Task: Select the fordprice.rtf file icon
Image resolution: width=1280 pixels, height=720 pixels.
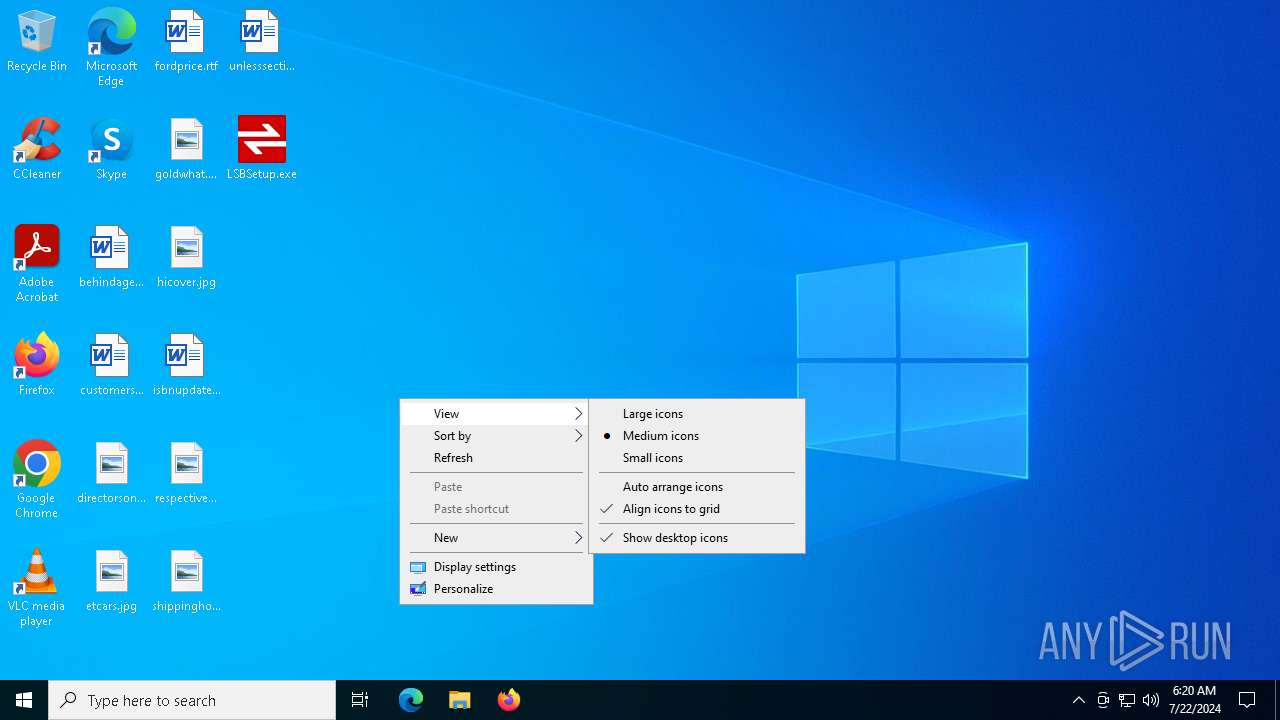Action: click(186, 41)
